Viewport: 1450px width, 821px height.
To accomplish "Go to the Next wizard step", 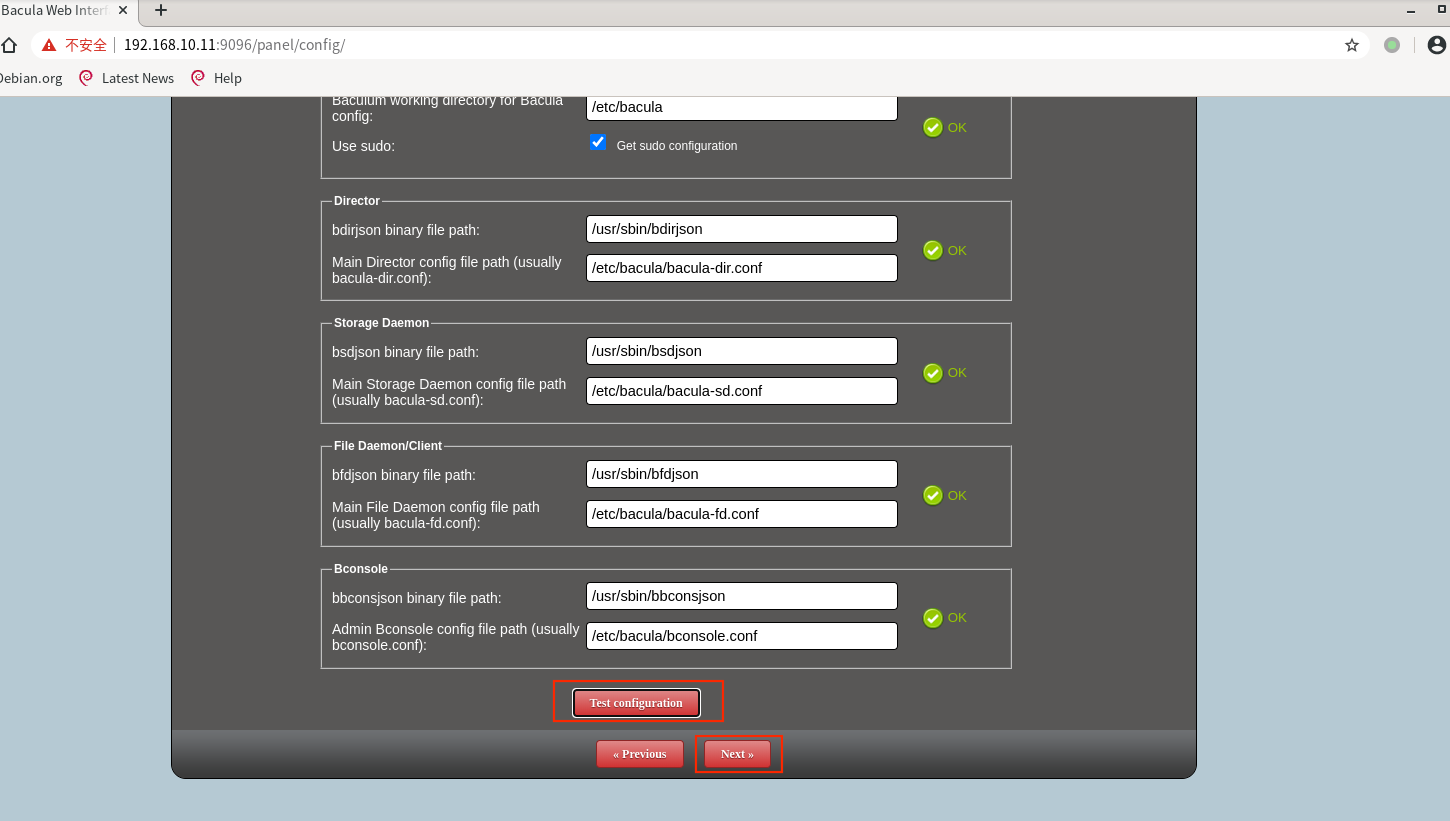I will coord(737,754).
